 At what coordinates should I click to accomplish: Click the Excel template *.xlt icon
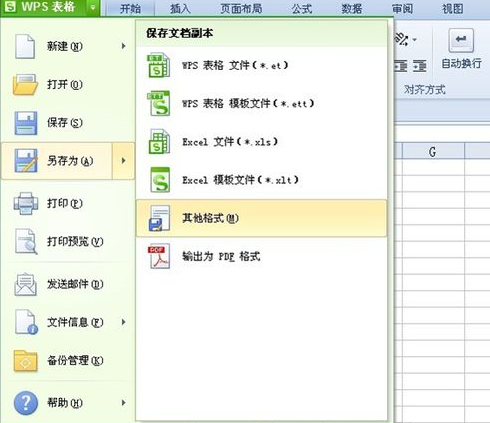pos(160,180)
